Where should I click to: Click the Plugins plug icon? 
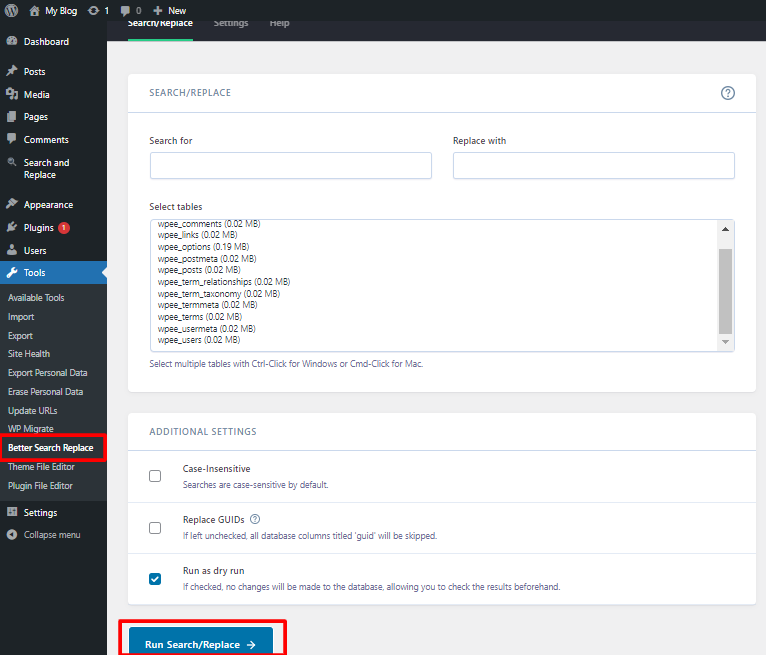pos(12,227)
